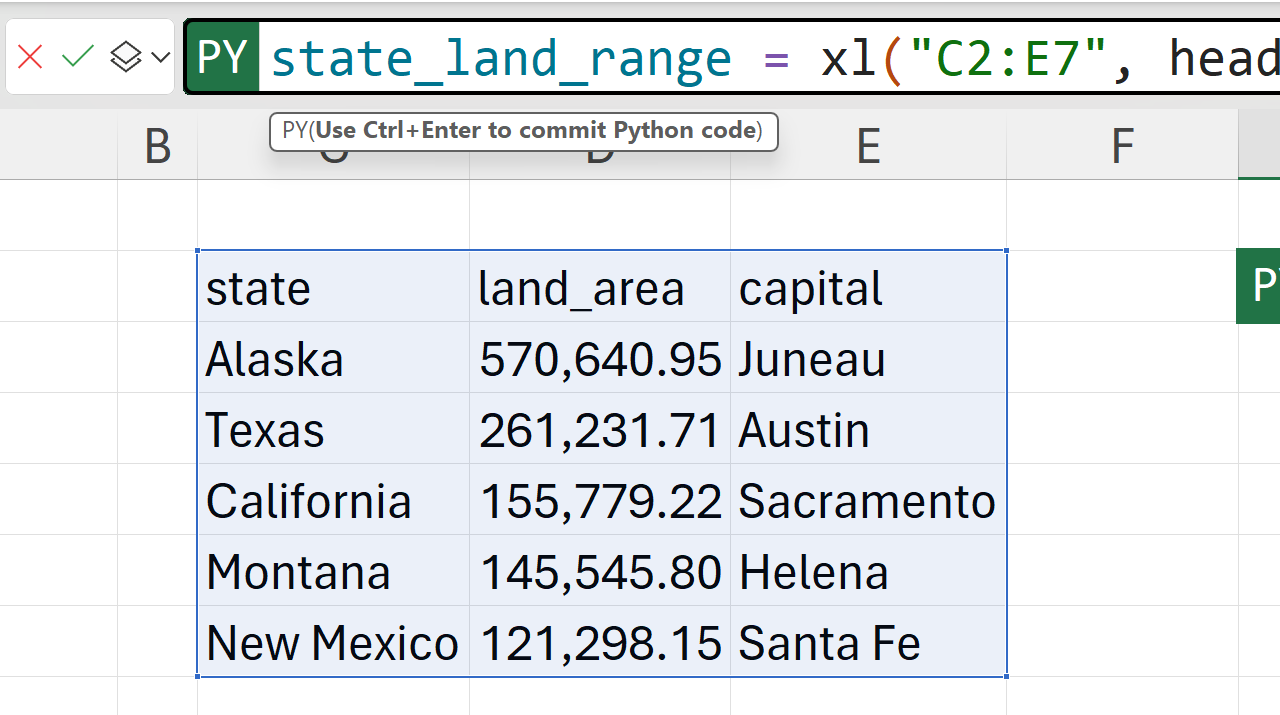Click the Python output type icon

(x=125, y=58)
